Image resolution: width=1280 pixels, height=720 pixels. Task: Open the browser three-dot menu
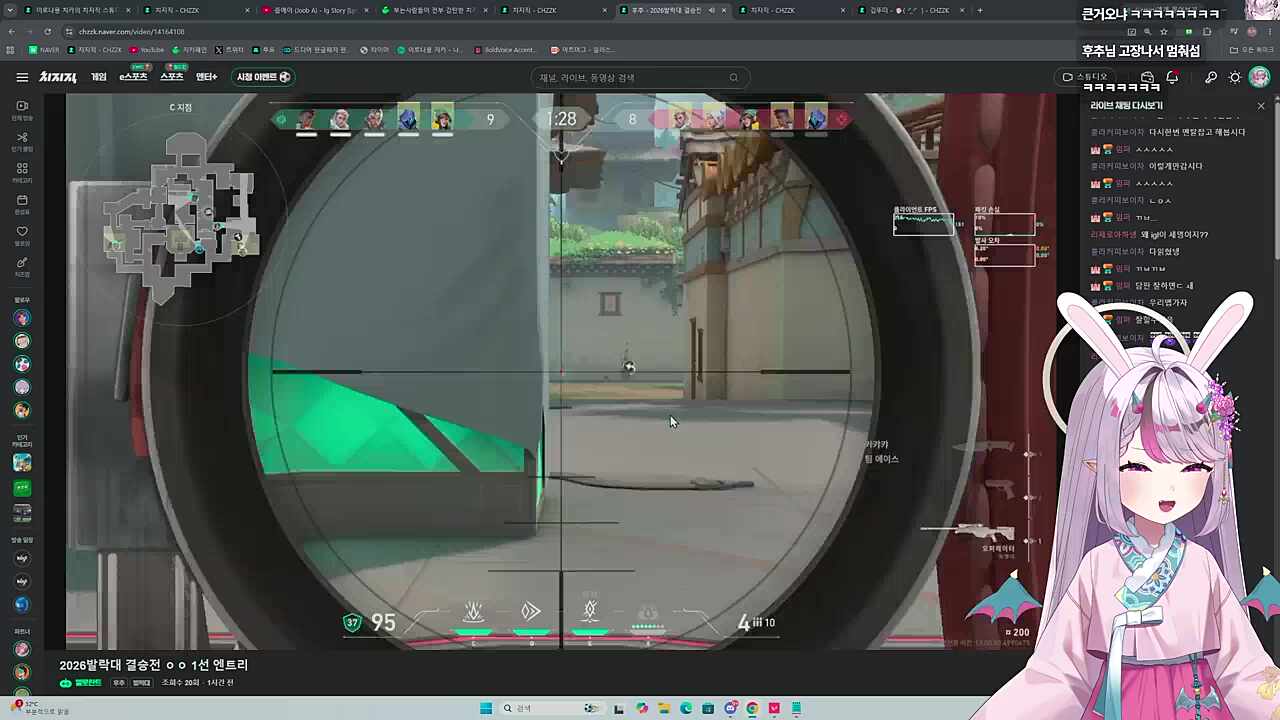1270,32
